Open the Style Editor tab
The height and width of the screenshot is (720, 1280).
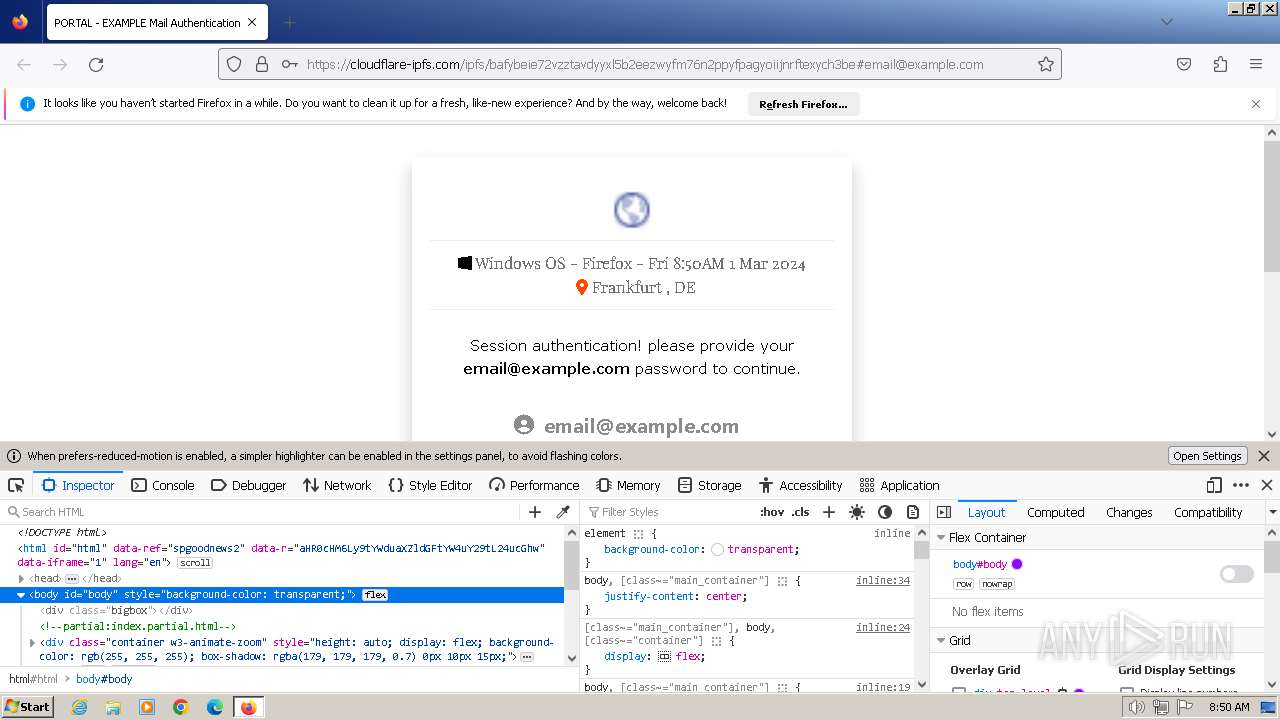(x=430, y=485)
